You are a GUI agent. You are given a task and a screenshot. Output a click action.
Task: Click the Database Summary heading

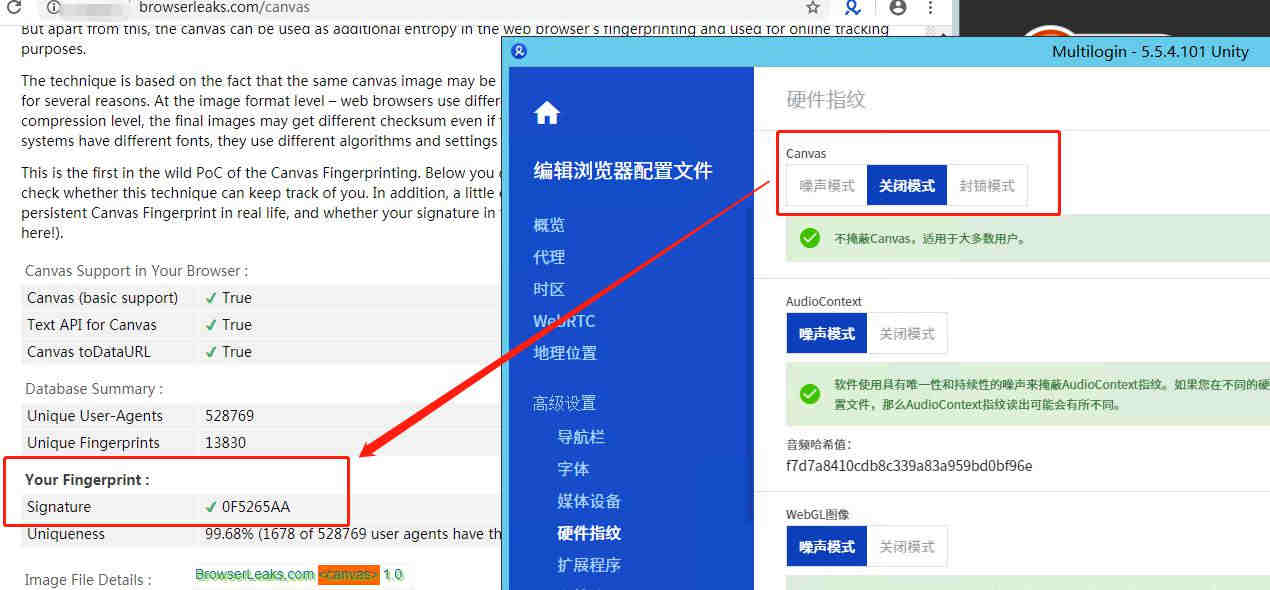94,389
